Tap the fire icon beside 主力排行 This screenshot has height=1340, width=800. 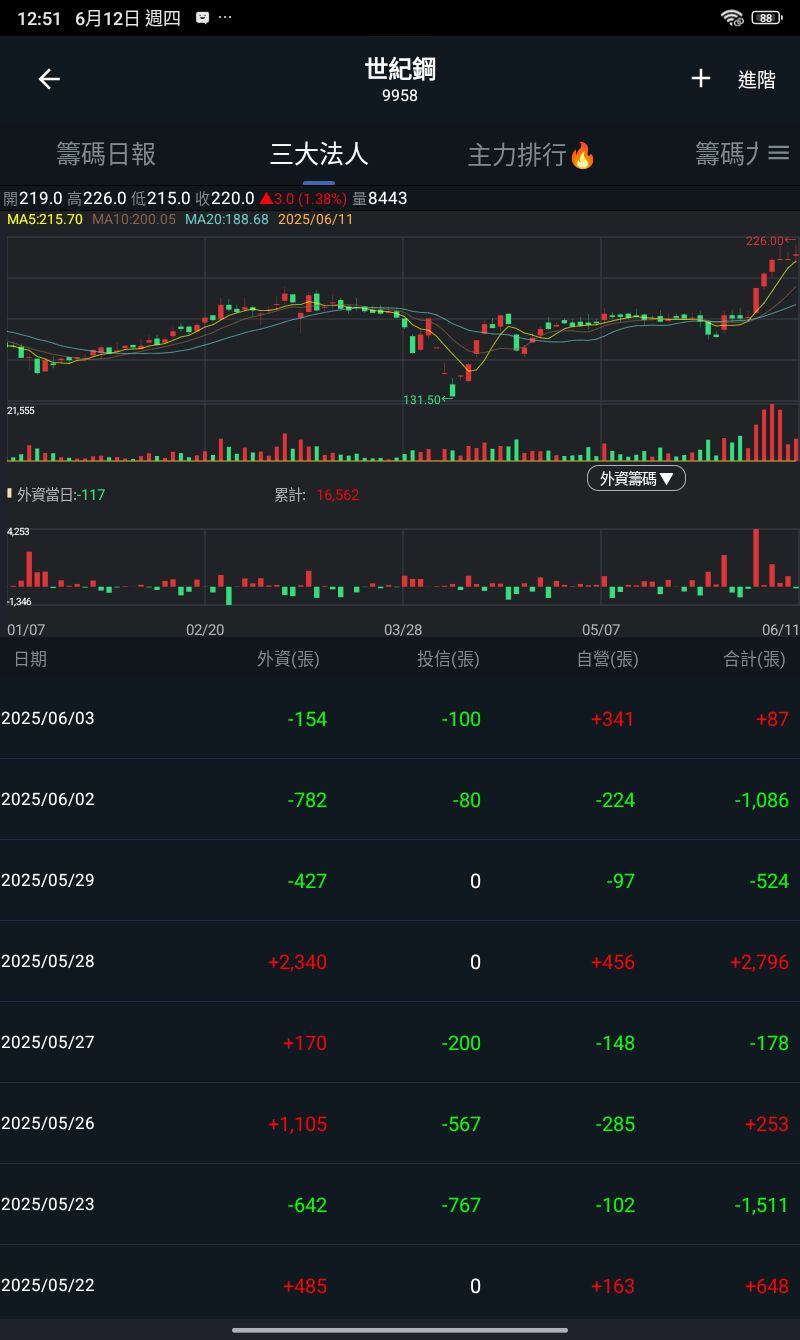(x=582, y=155)
